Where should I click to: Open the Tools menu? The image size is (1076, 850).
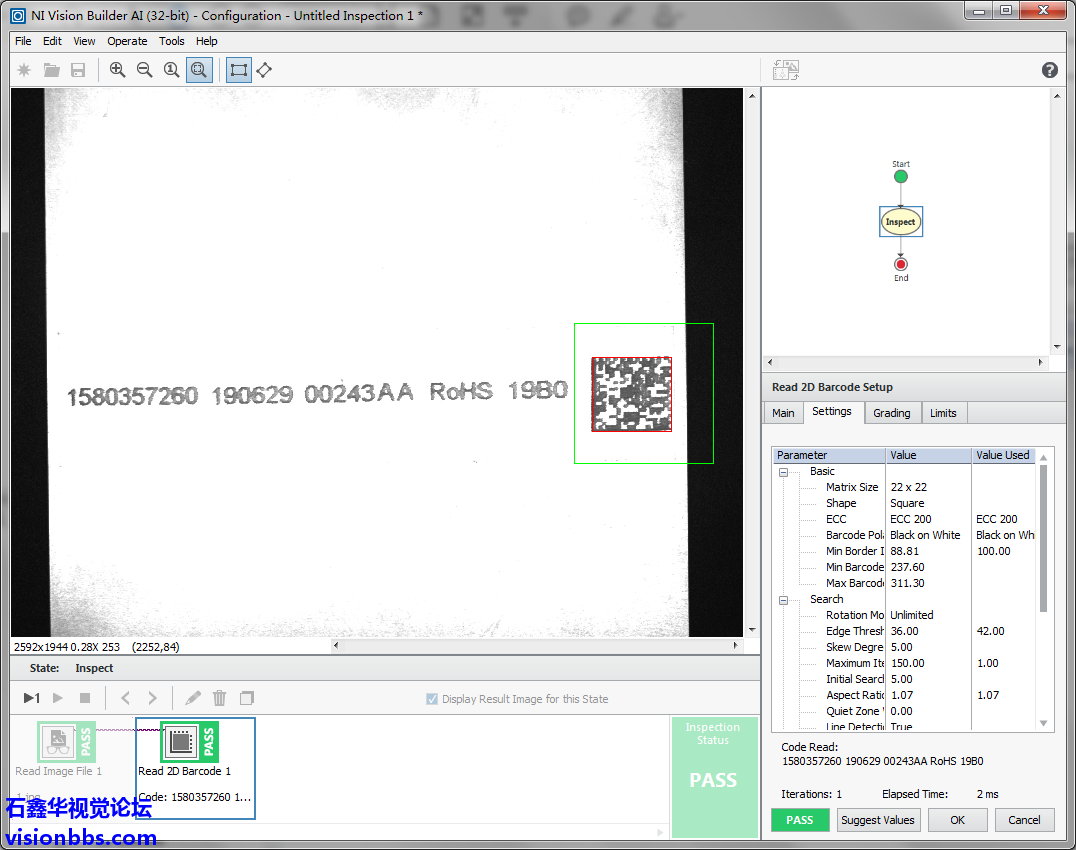(x=172, y=41)
